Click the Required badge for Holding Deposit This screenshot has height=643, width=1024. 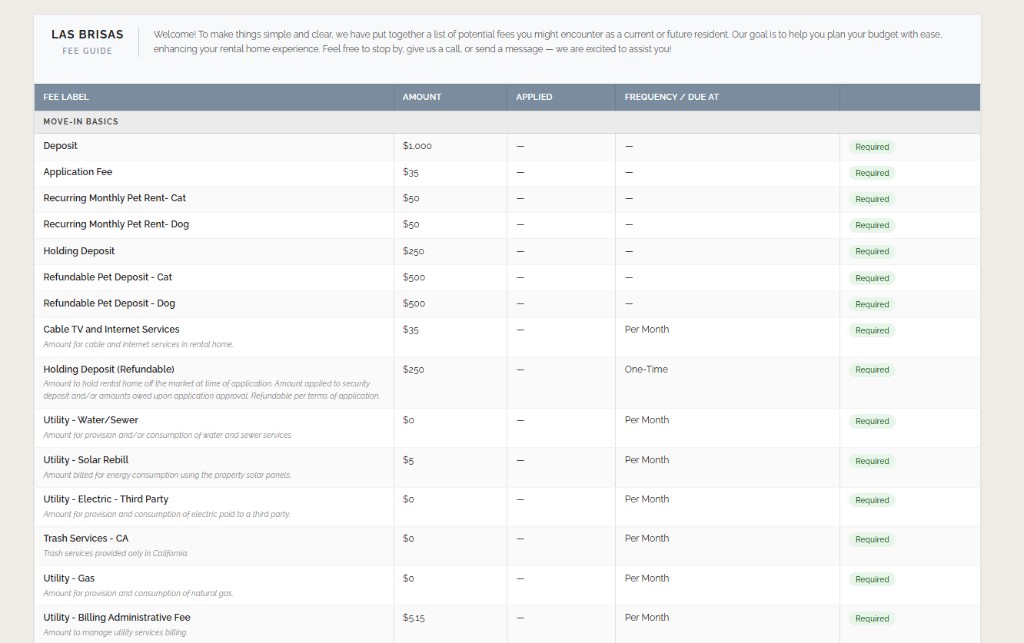871,251
